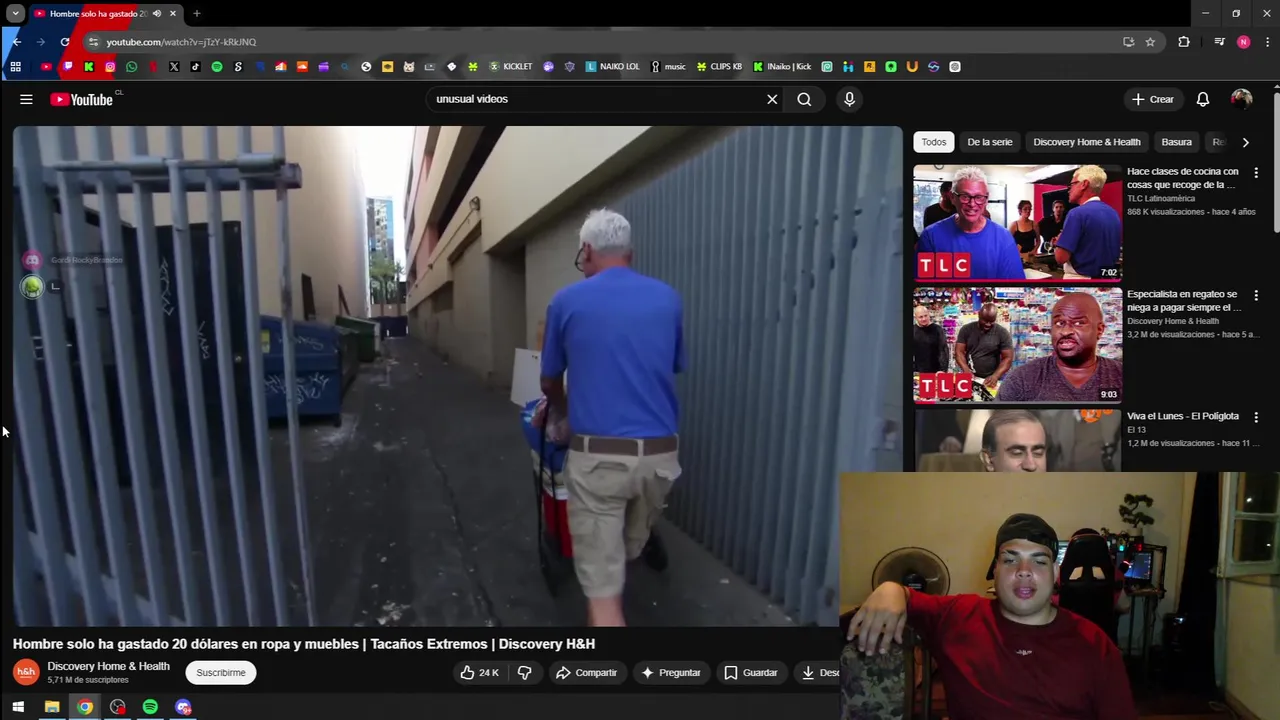The height and width of the screenshot is (720, 1280).
Task: Open the WhatsApp bookmark
Action: pyautogui.click(x=131, y=67)
